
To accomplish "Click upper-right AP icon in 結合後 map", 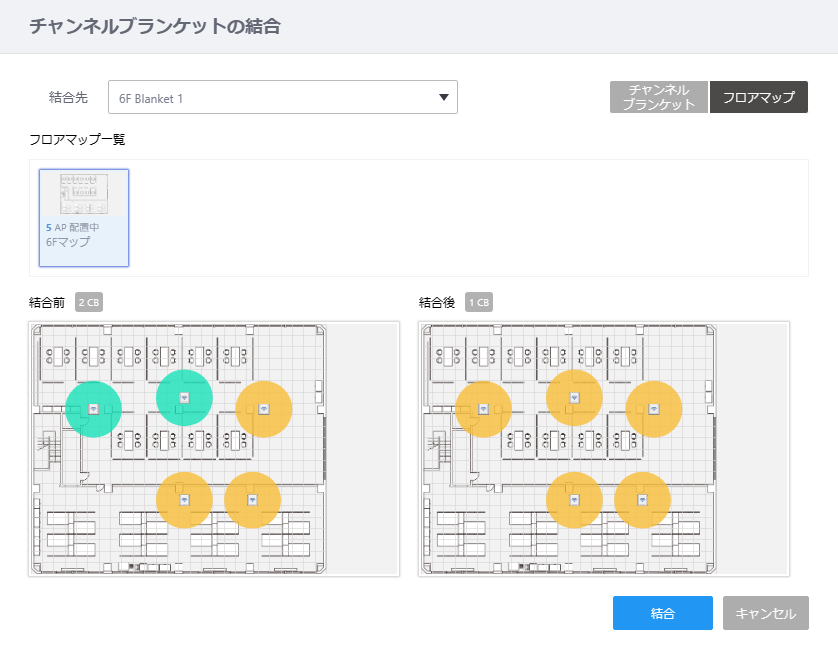I will 654,409.
